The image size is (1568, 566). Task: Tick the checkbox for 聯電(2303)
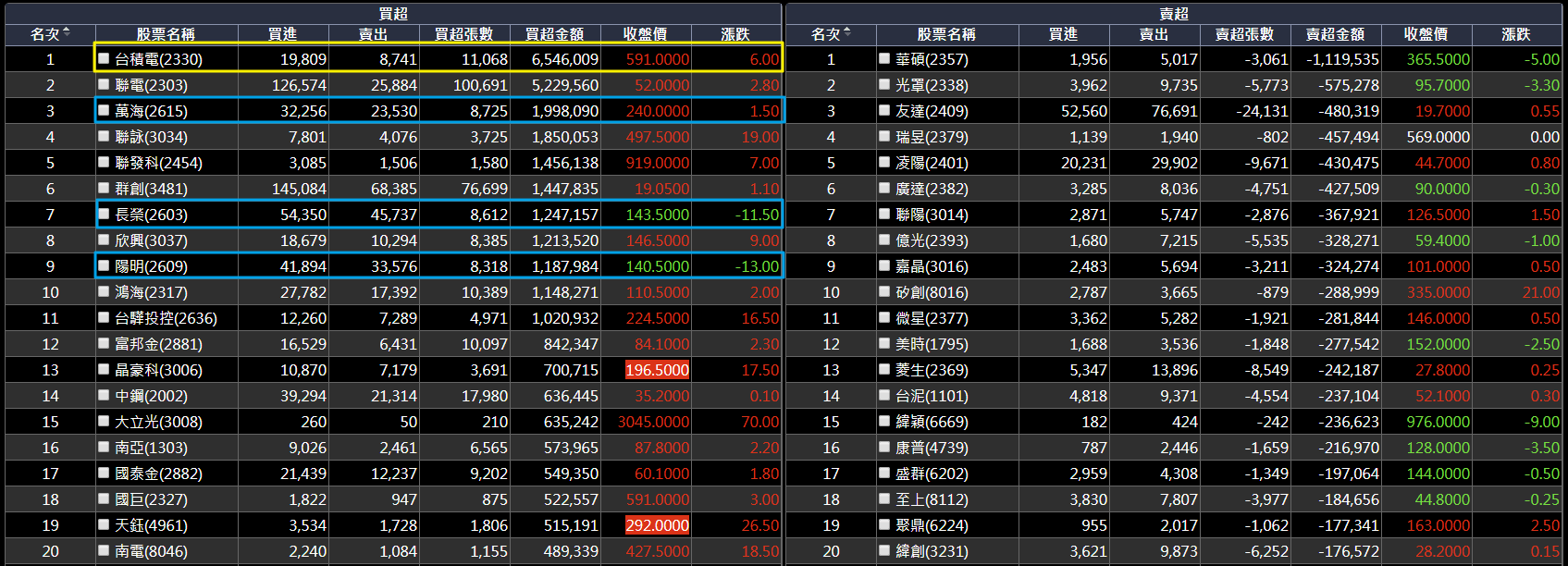tap(105, 84)
